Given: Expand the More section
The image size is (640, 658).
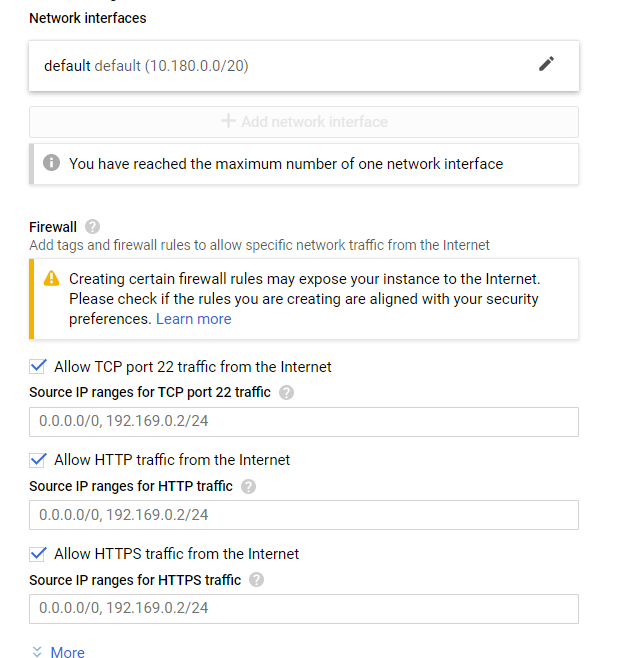Looking at the screenshot, I should click(58, 652).
